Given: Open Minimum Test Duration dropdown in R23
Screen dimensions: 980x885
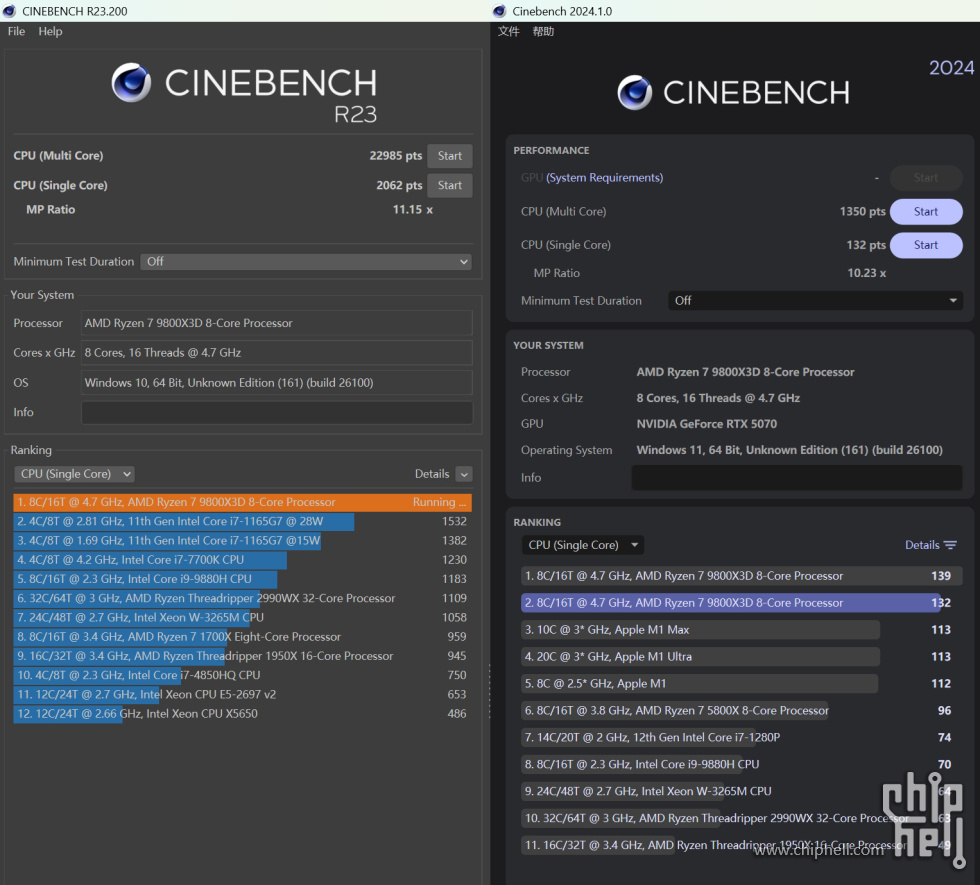Looking at the screenshot, I should (x=306, y=262).
